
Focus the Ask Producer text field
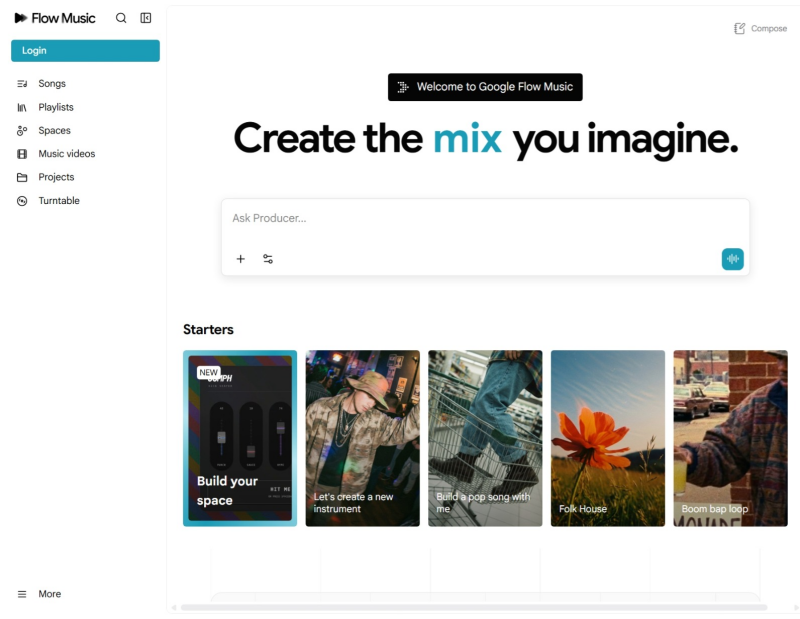[485, 218]
